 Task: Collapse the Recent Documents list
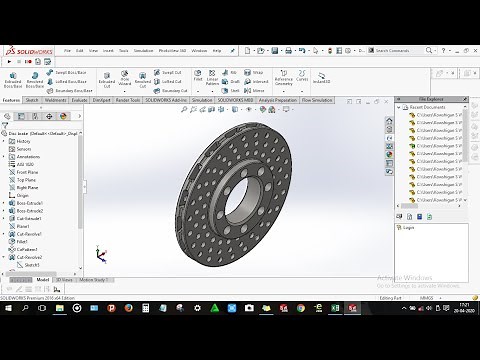(398, 107)
